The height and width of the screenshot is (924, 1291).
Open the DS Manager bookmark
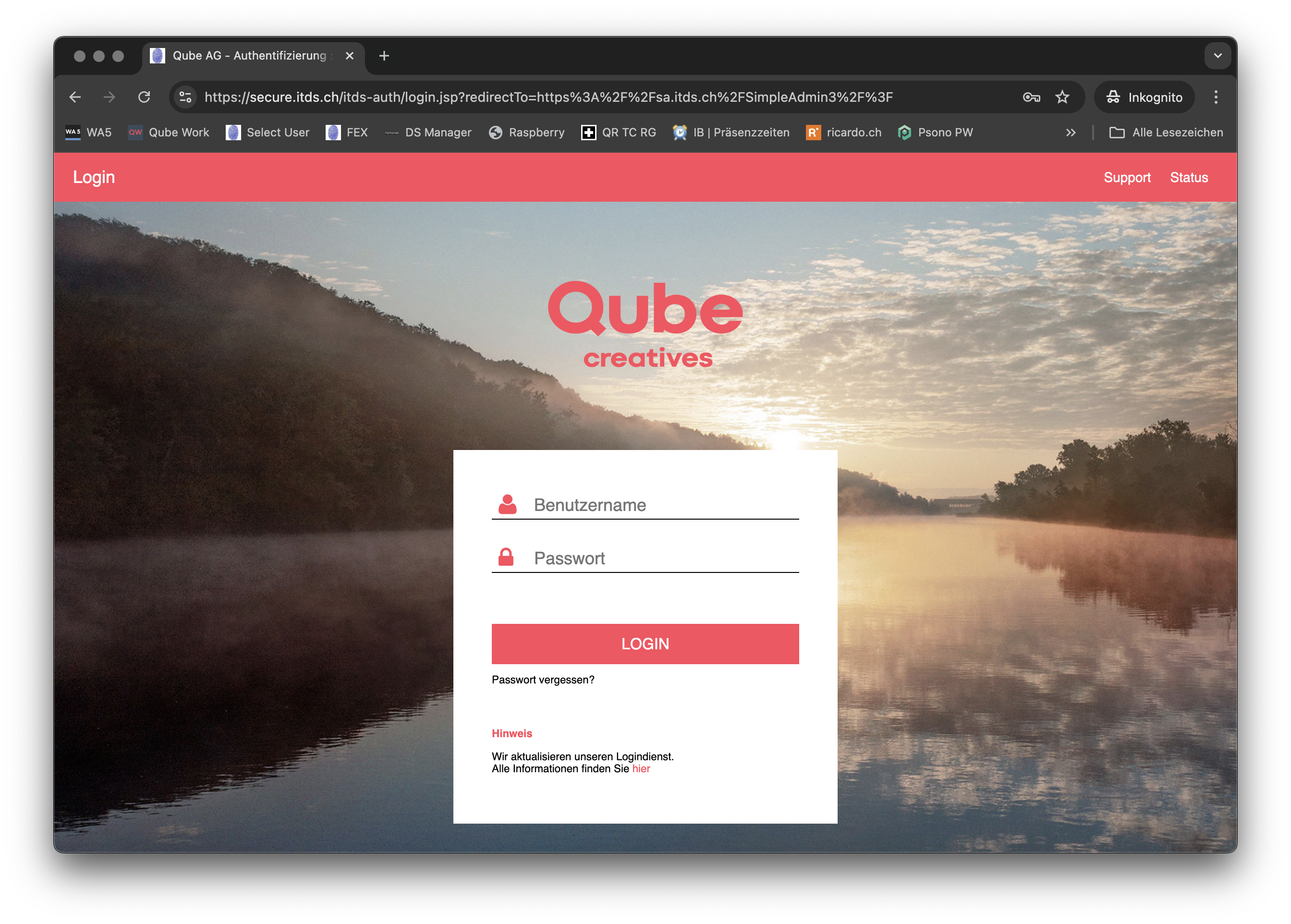(428, 133)
